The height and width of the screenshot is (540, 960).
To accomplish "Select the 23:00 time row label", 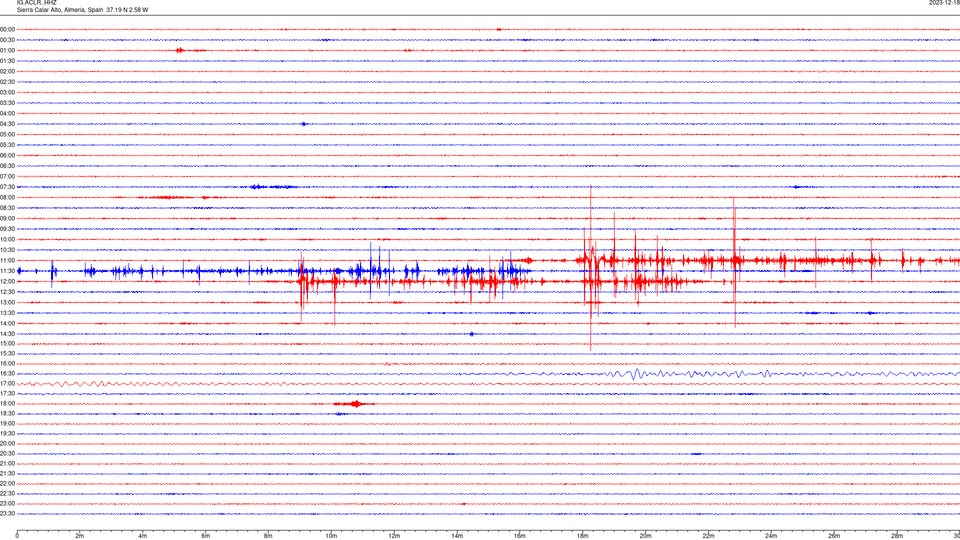I will 7,503.
